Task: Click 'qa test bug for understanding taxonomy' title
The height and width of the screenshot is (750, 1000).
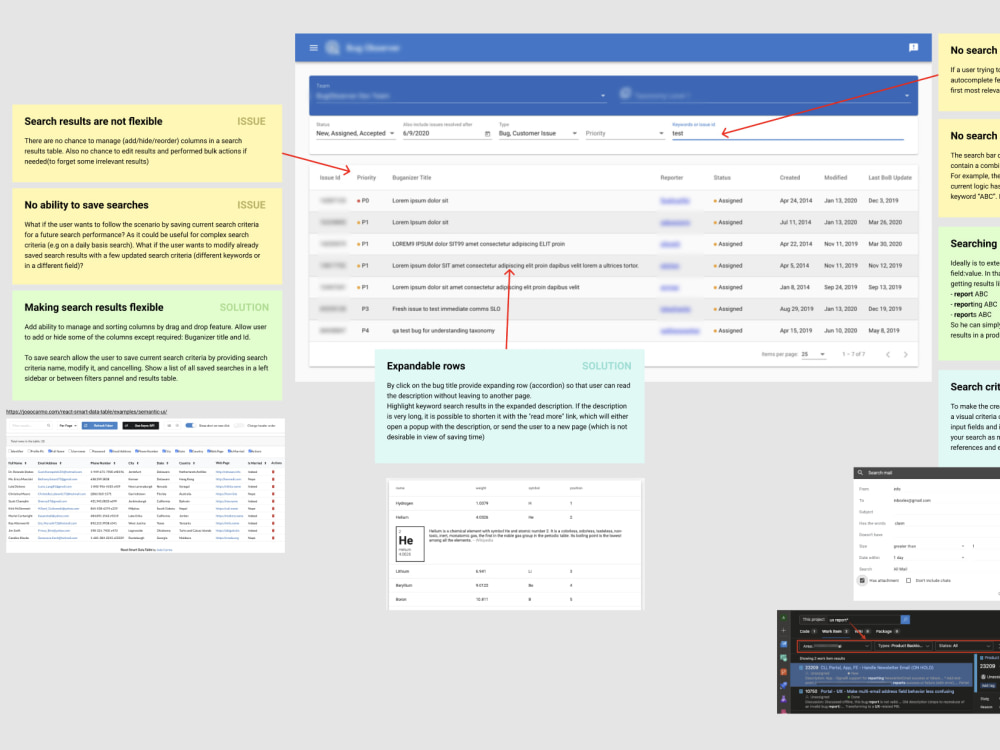Action: (x=443, y=331)
